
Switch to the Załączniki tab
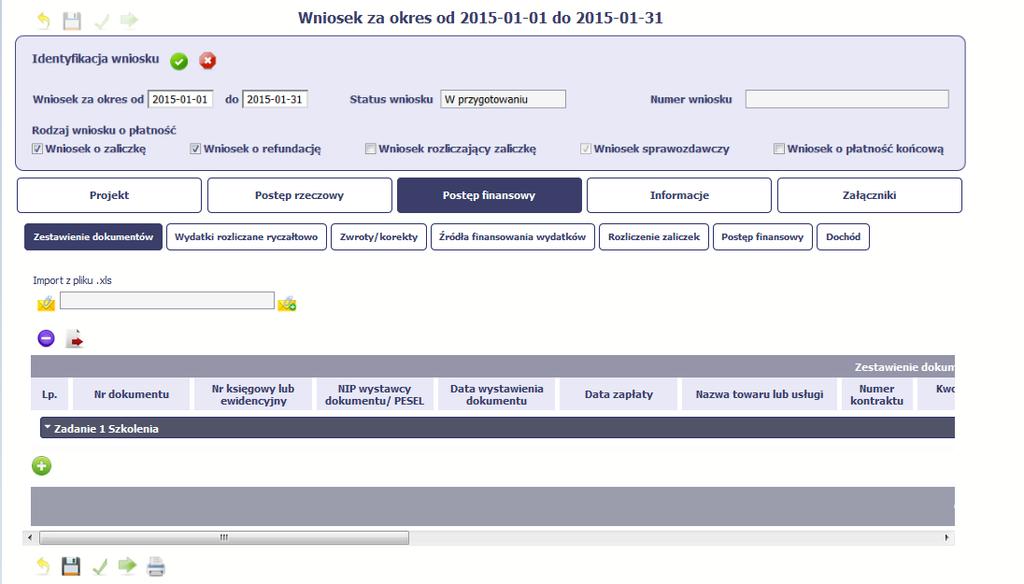(869, 195)
